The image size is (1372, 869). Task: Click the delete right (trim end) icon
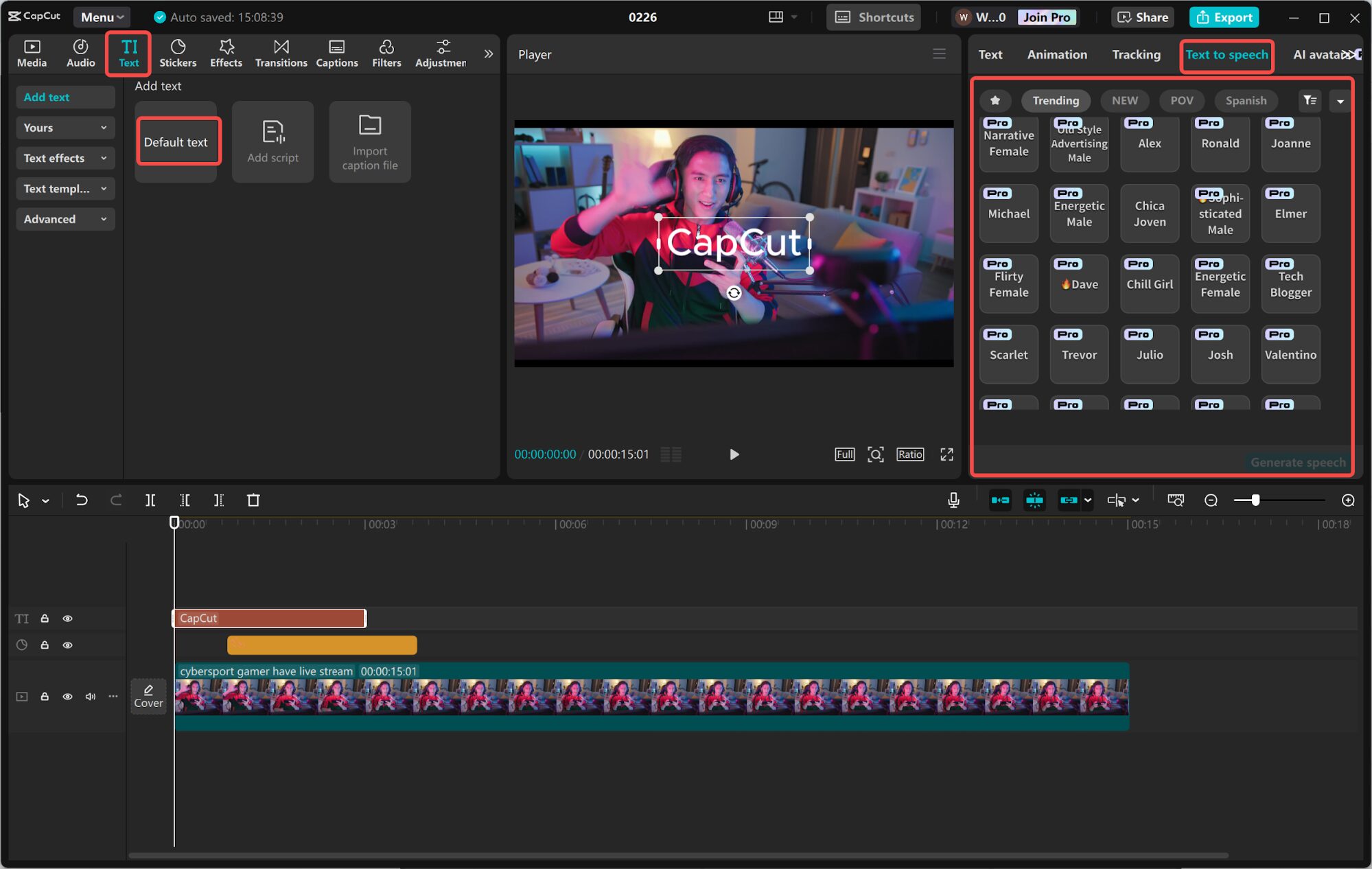(x=219, y=500)
